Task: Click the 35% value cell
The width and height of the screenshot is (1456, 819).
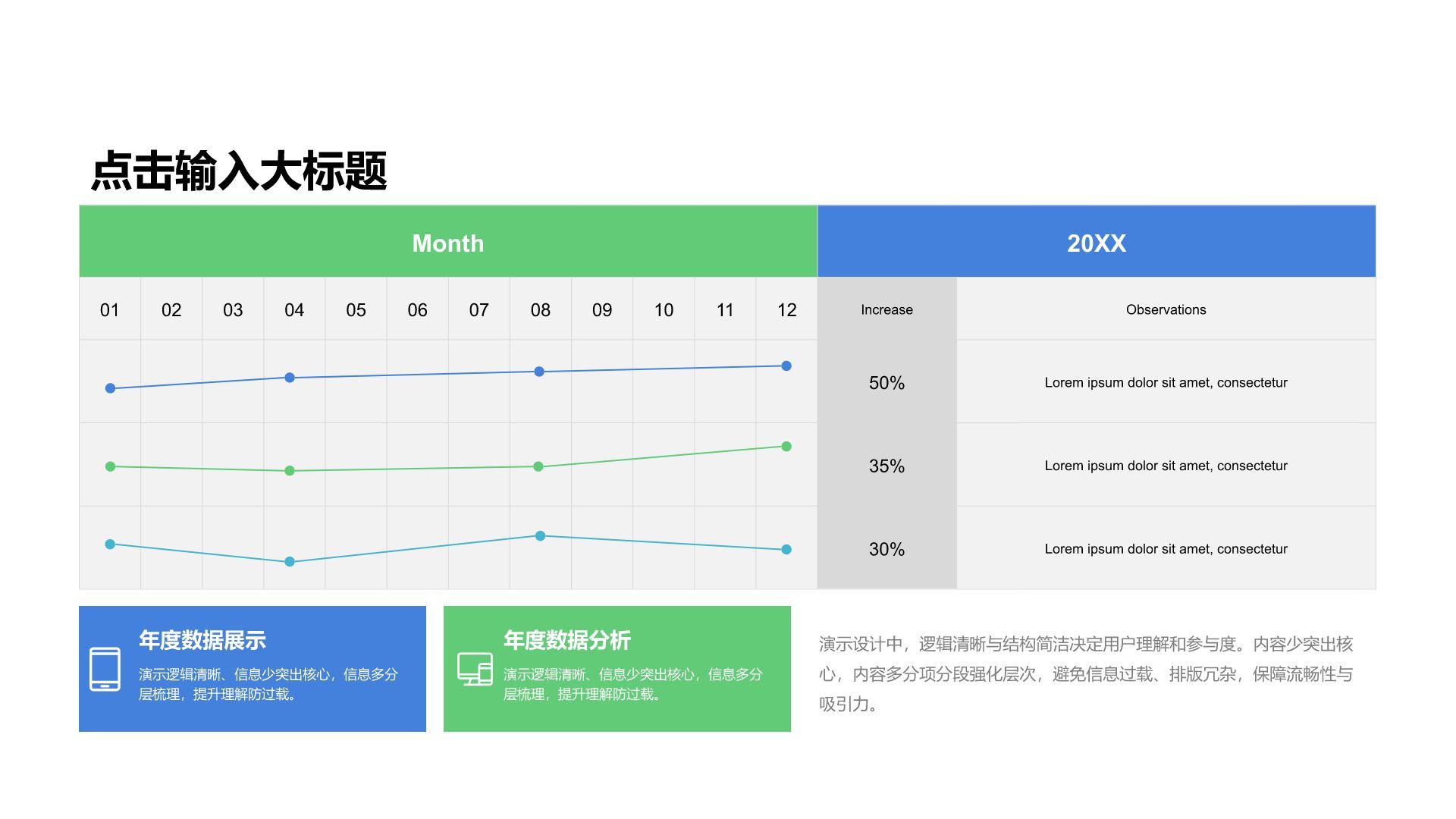Action: [x=886, y=466]
